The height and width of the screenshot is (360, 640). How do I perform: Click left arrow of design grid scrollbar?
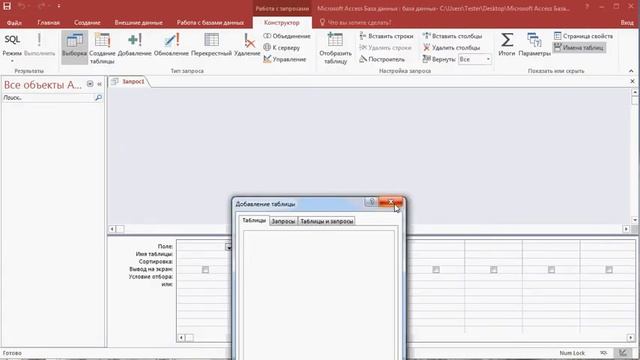pos(181,338)
